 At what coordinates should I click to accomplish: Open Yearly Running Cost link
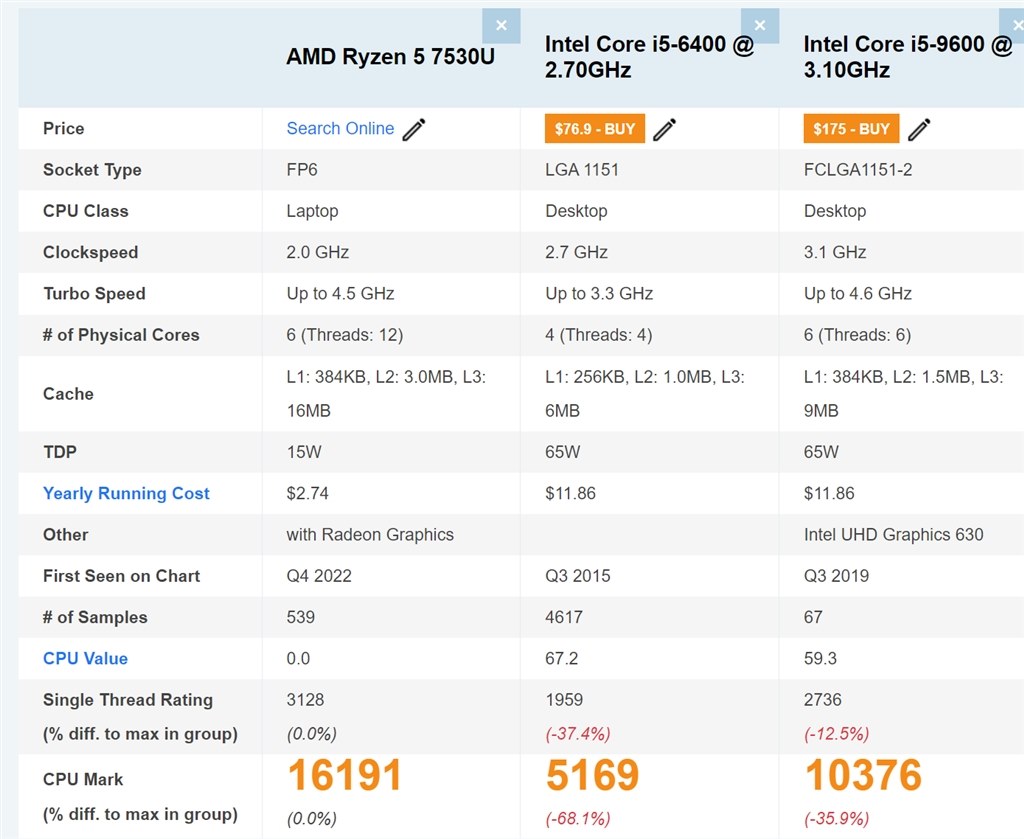point(126,494)
